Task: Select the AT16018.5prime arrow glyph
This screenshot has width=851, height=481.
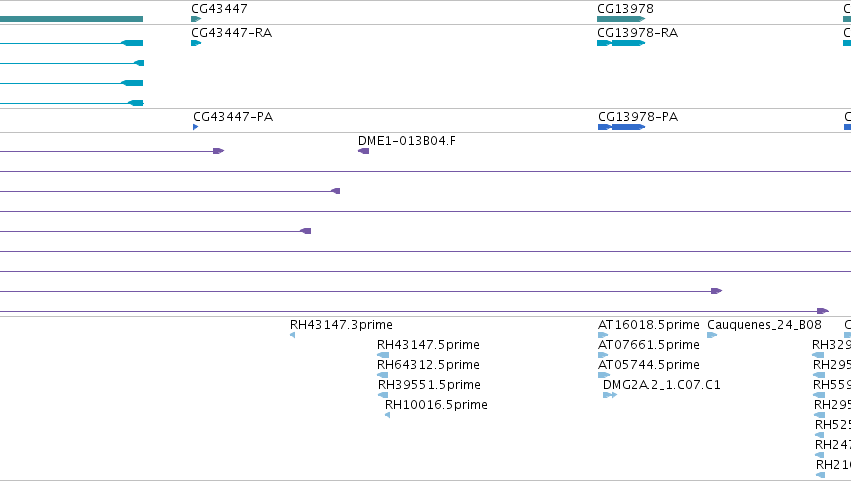Action: tap(603, 335)
